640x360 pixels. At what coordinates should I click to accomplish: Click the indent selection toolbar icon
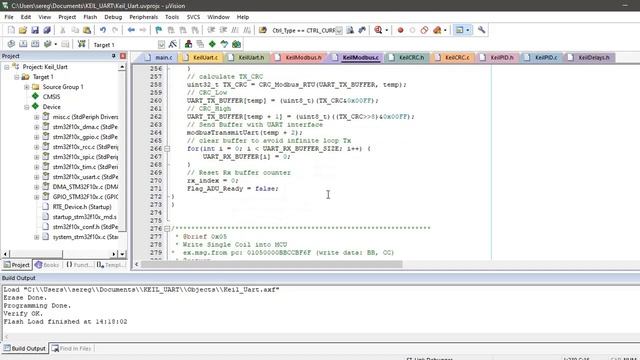point(211,30)
